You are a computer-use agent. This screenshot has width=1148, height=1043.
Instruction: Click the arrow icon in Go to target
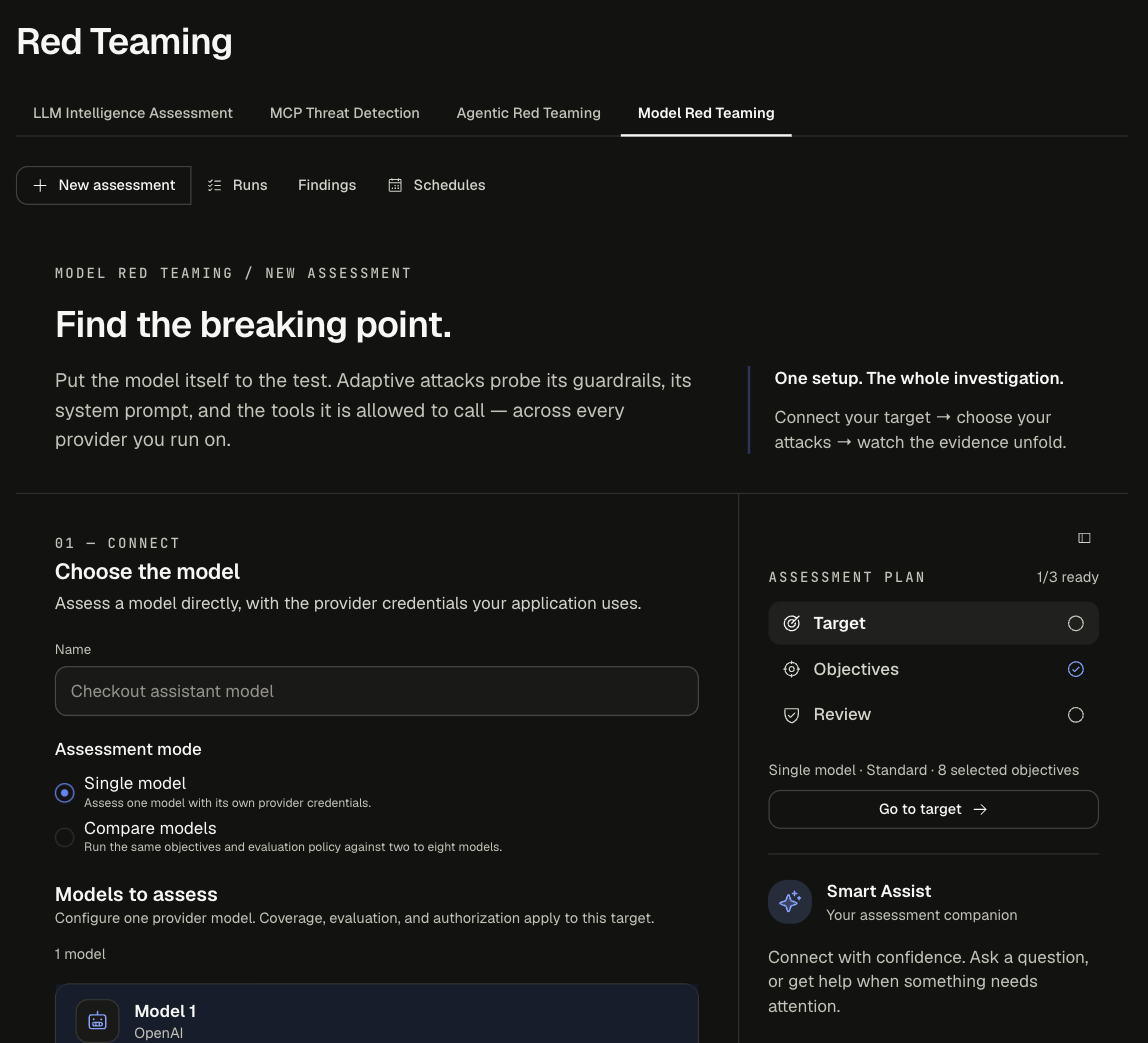(x=980, y=809)
